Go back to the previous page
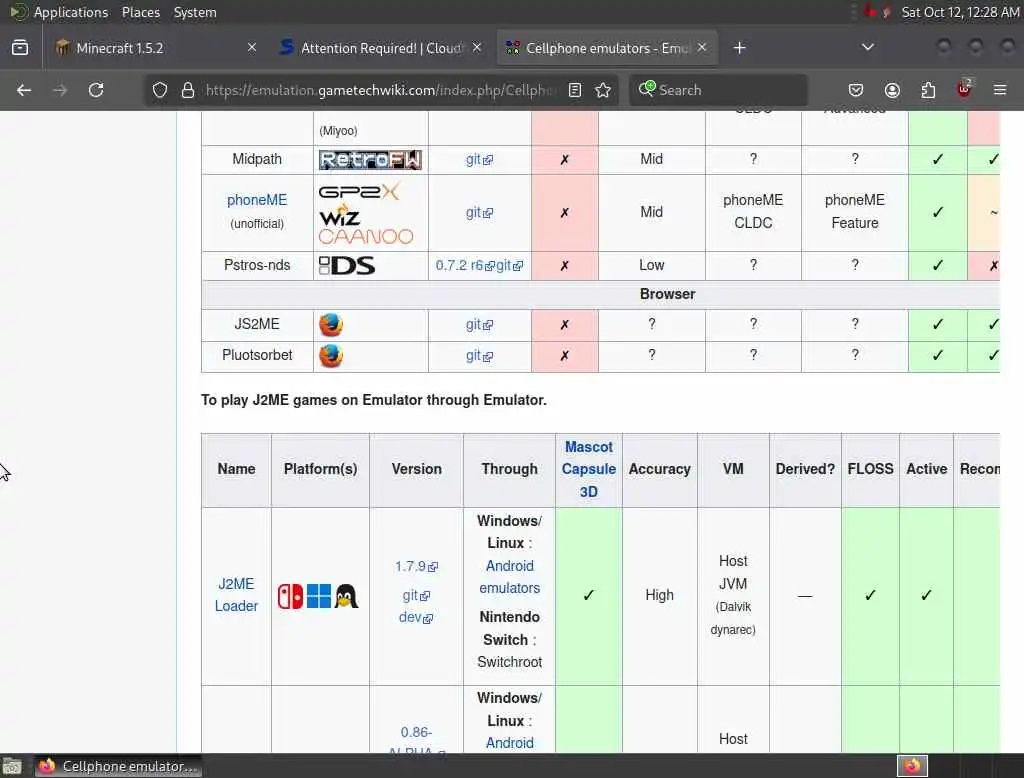The height and width of the screenshot is (778, 1024). click(24, 90)
